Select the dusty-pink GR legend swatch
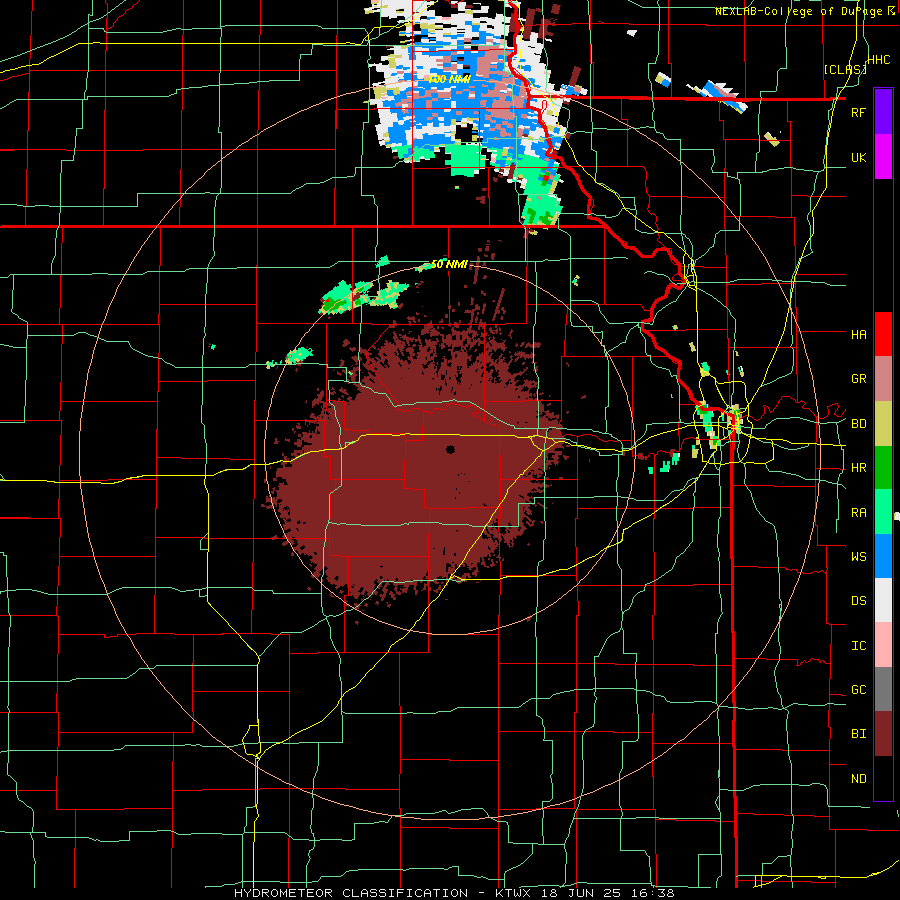Viewport: 900px width, 900px height. (883, 379)
